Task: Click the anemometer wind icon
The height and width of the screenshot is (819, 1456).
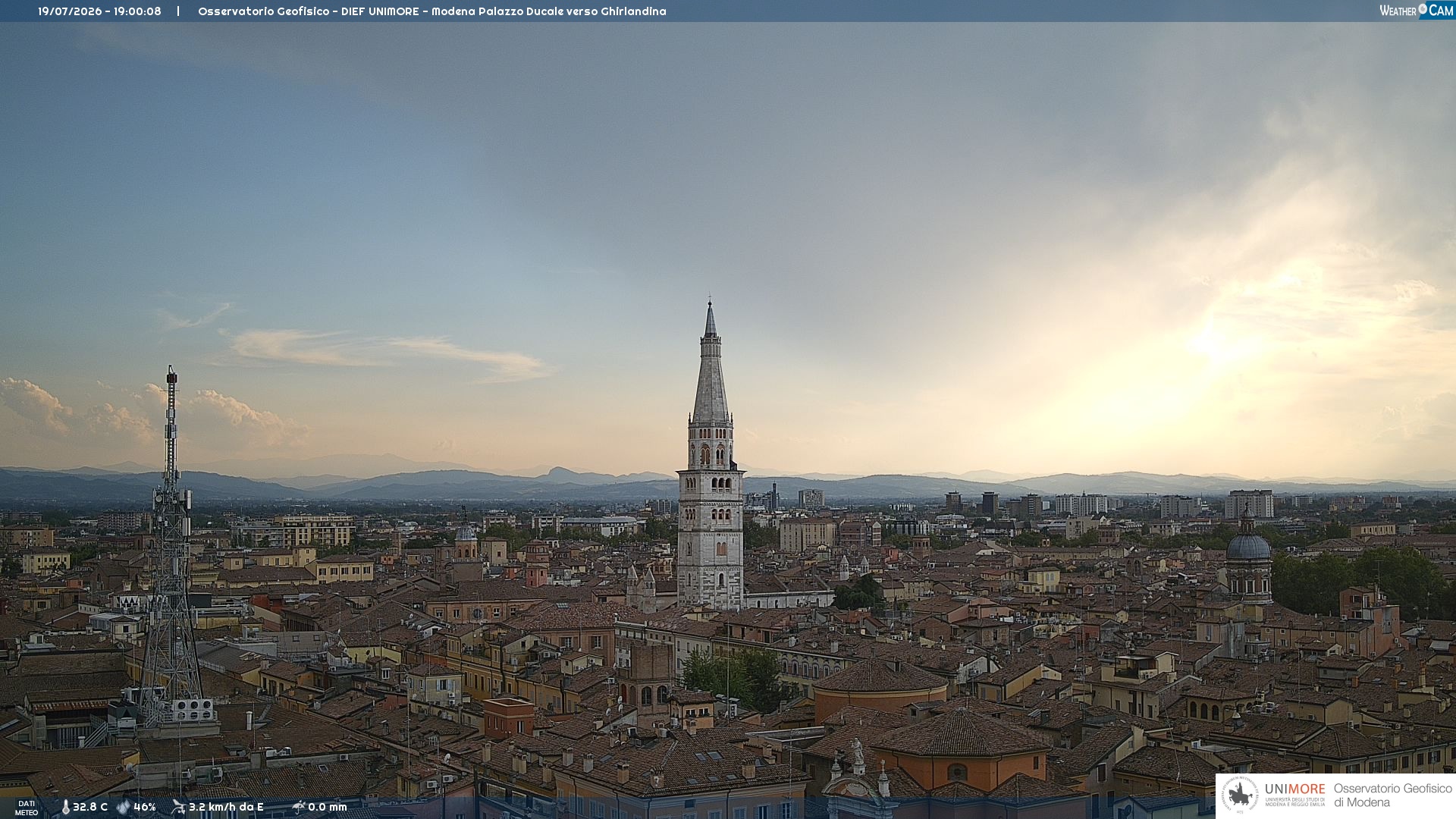Action: [178, 807]
